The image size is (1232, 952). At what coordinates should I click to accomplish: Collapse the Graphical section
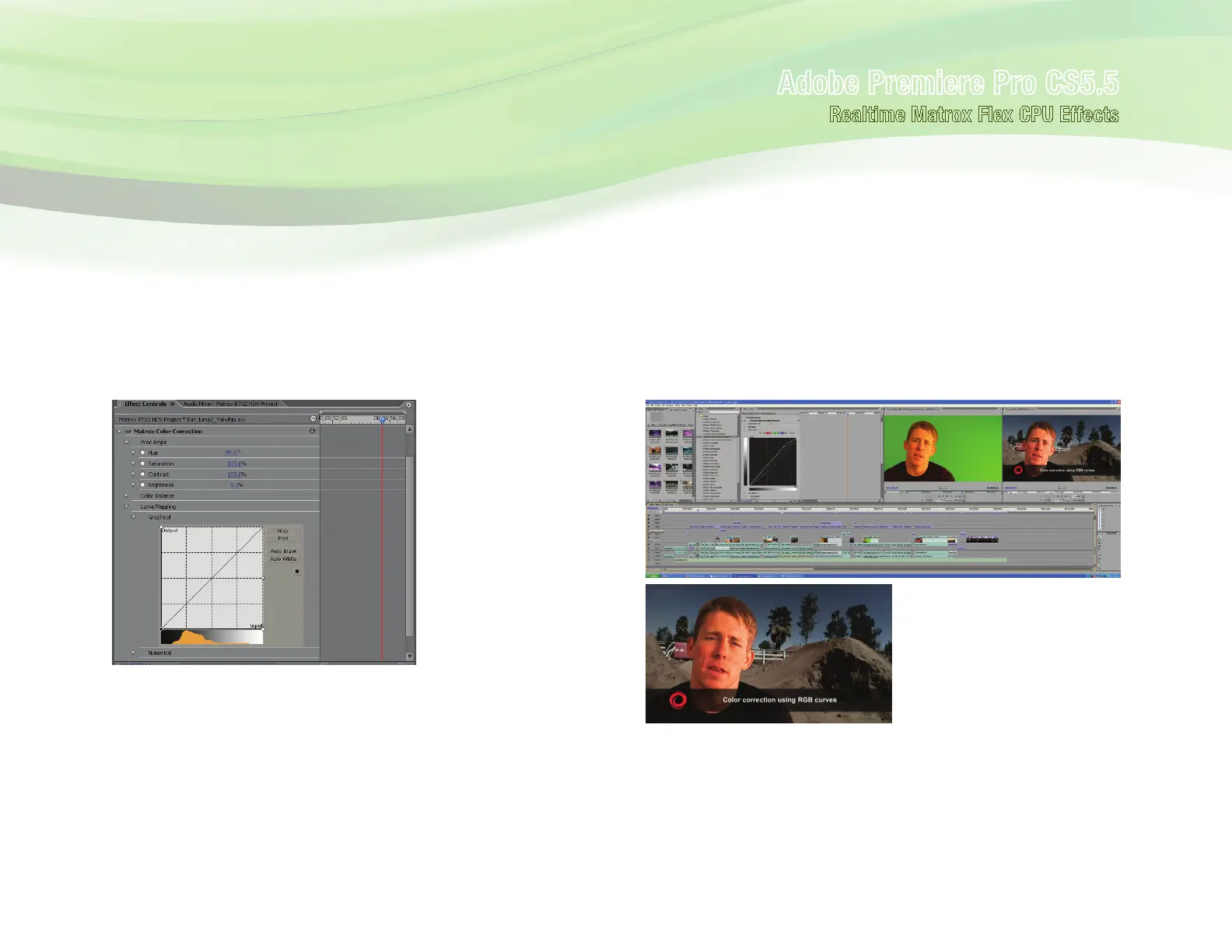tap(134, 517)
